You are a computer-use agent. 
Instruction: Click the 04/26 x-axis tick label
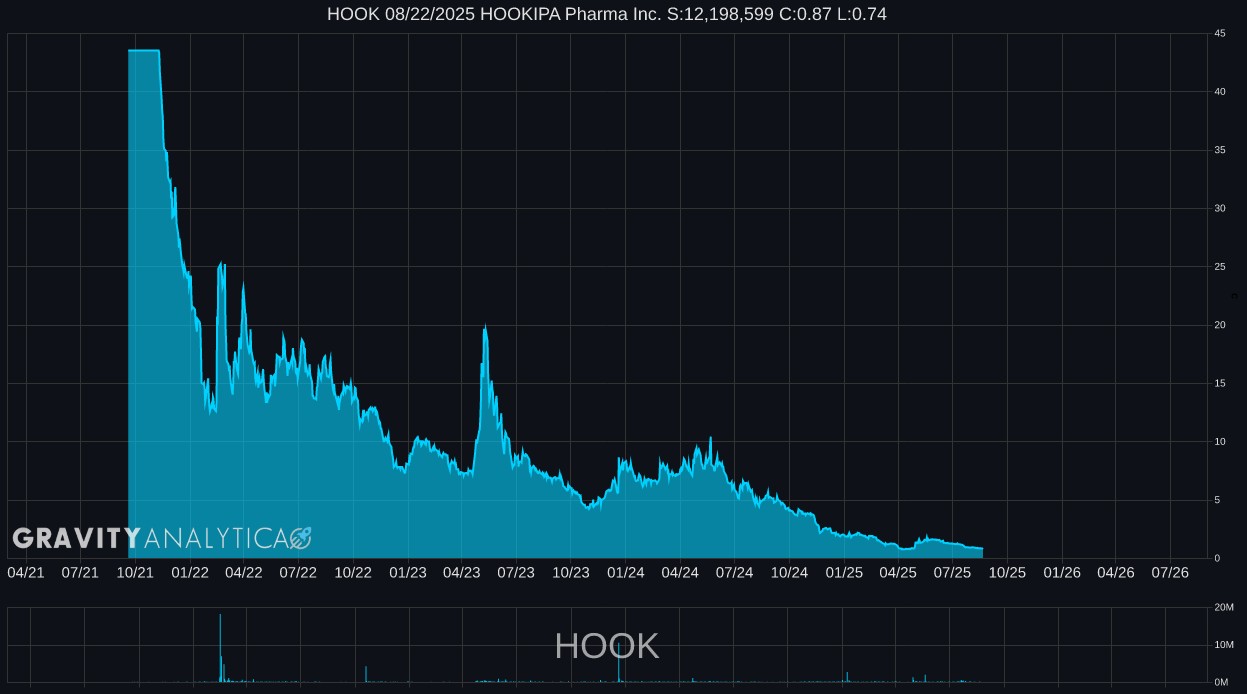1116,572
